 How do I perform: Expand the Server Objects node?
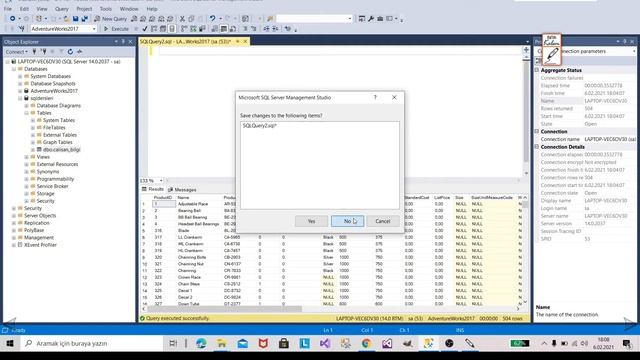click(14, 216)
